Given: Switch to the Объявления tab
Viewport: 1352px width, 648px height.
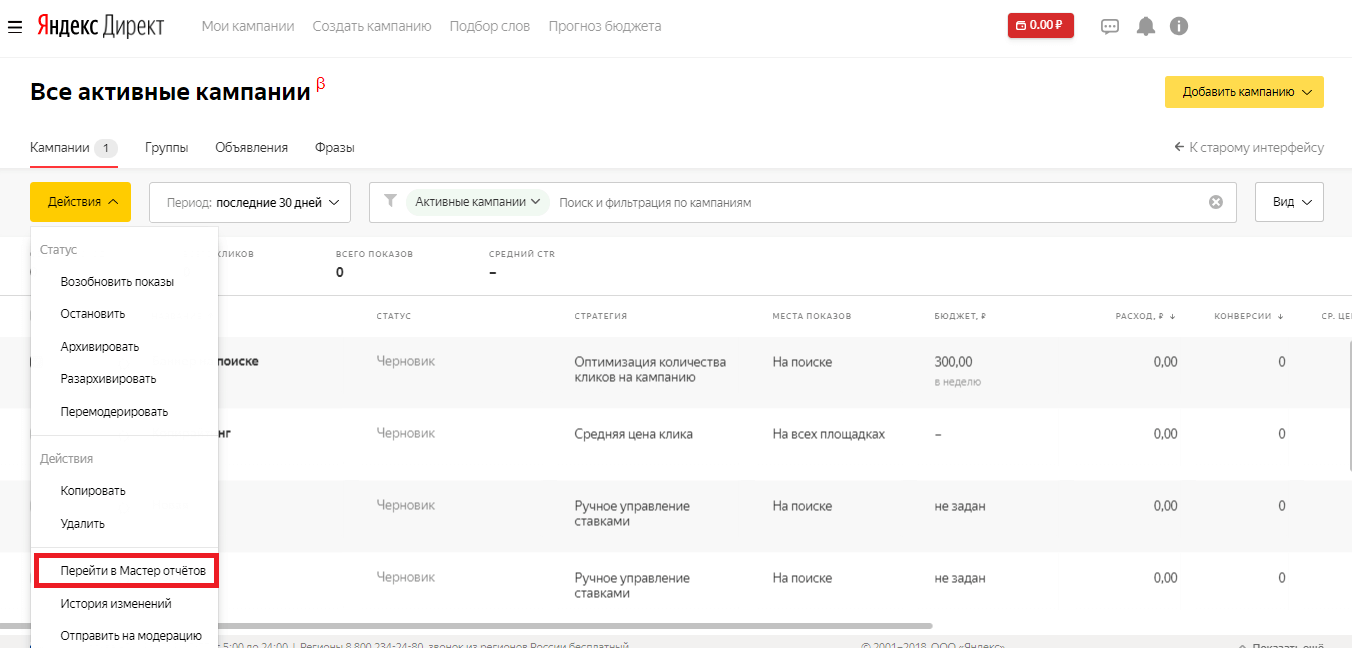Looking at the screenshot, I should [251, 148].
